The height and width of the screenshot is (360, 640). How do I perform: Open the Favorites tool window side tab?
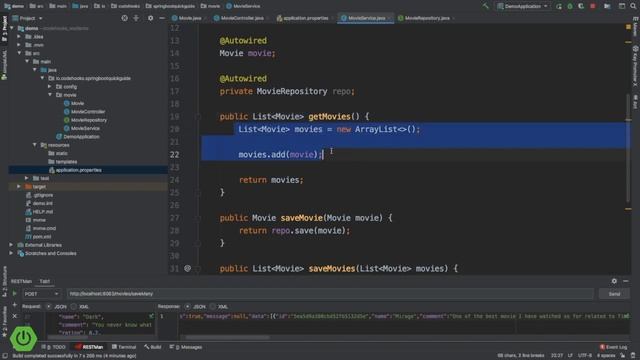[x=4, y=322]
